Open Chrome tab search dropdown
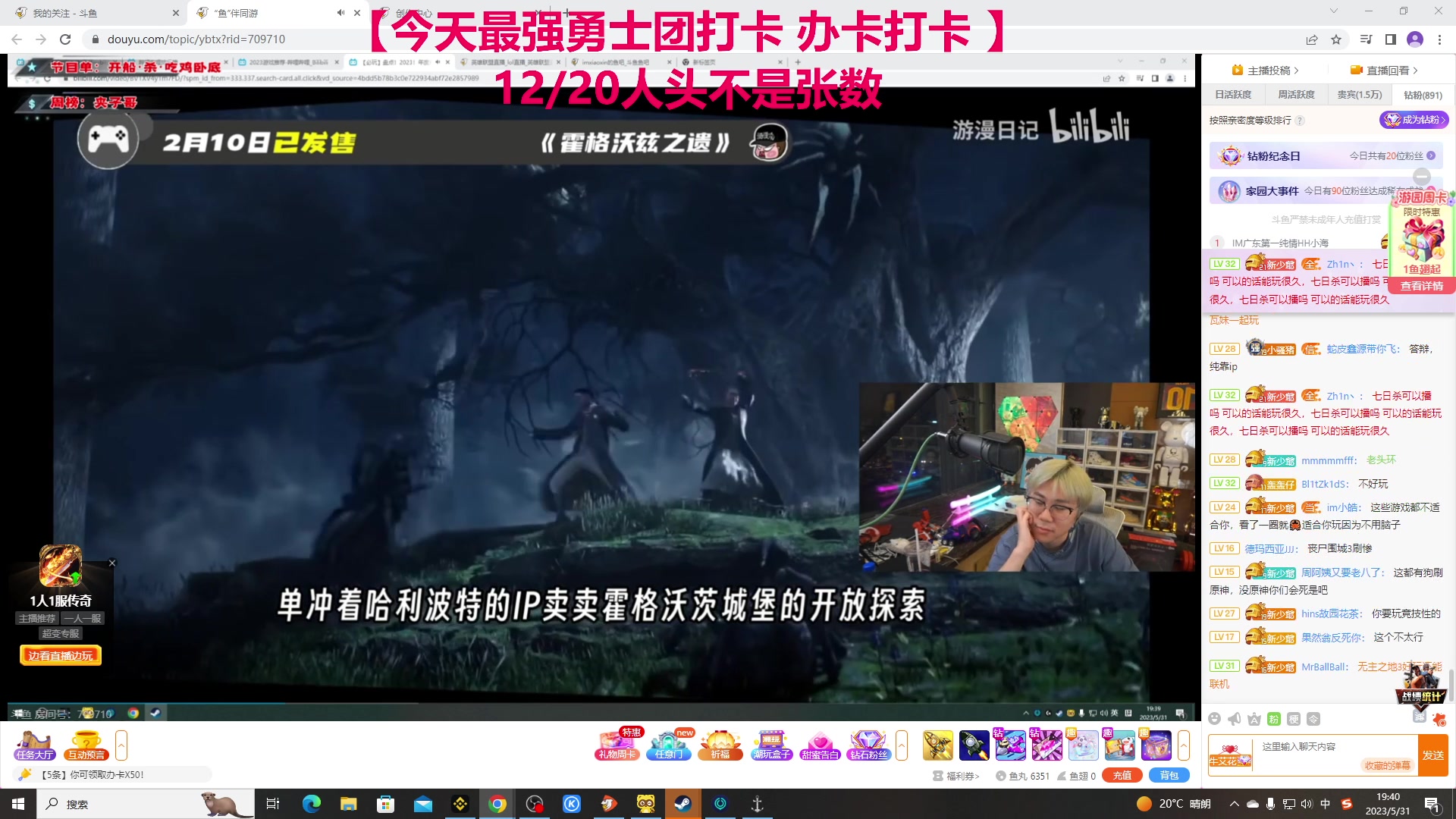This screenshot has width=1456, height=819. [x=1334, y=11]
